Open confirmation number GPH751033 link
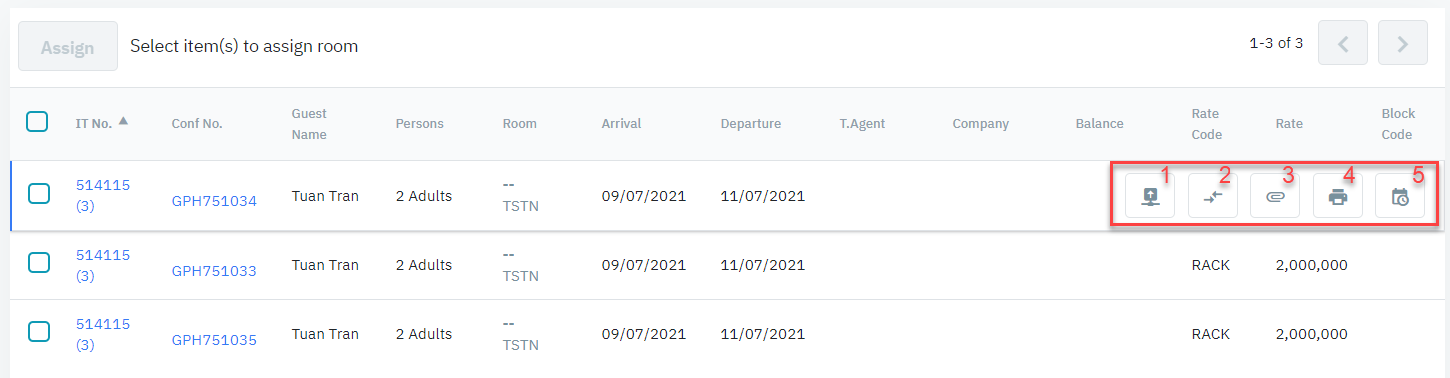Image resolution: width=1450 pixels, height=378 pixels. (214, 271)
